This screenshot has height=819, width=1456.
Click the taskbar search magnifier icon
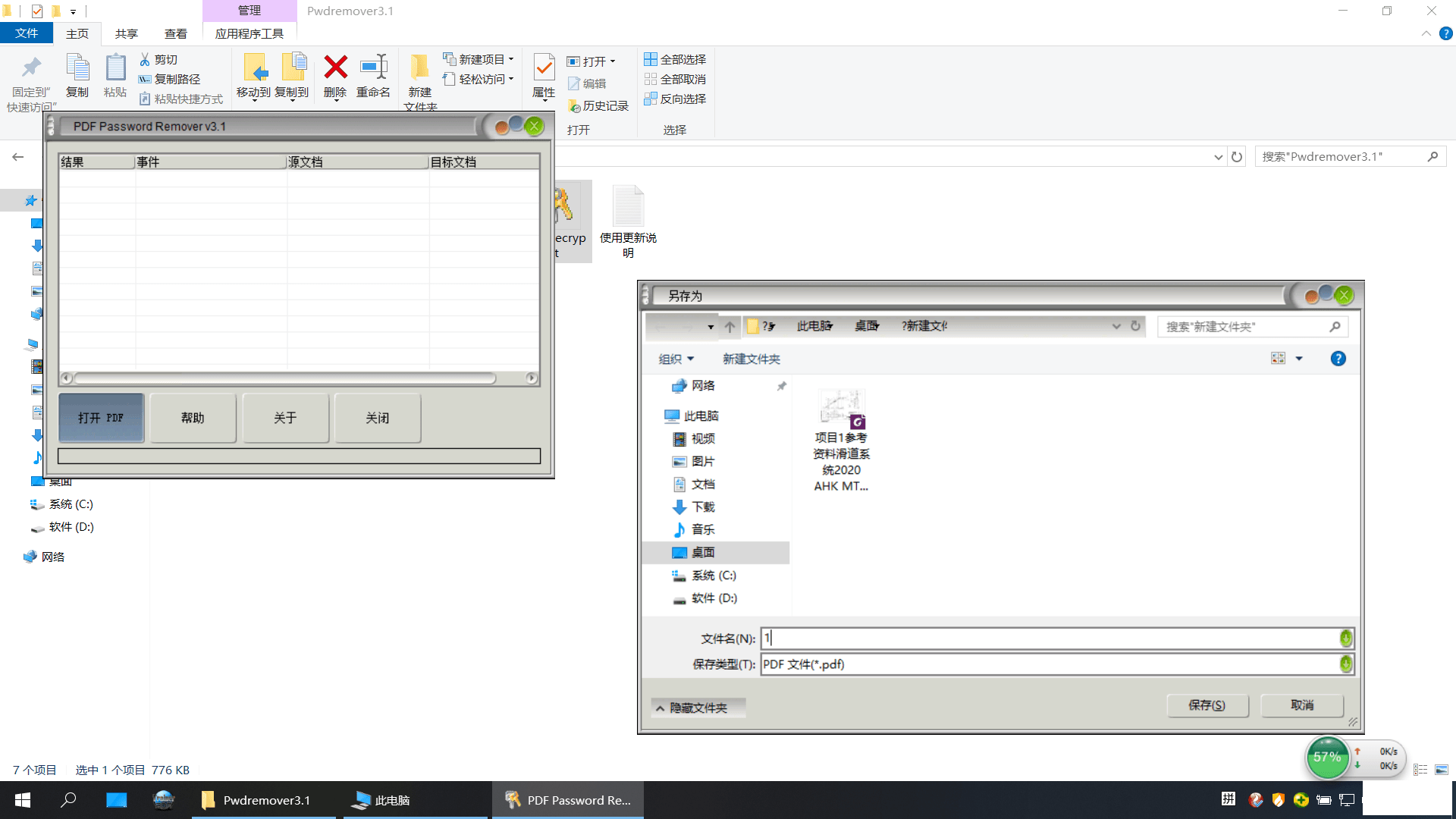click(x=69, y=800)
